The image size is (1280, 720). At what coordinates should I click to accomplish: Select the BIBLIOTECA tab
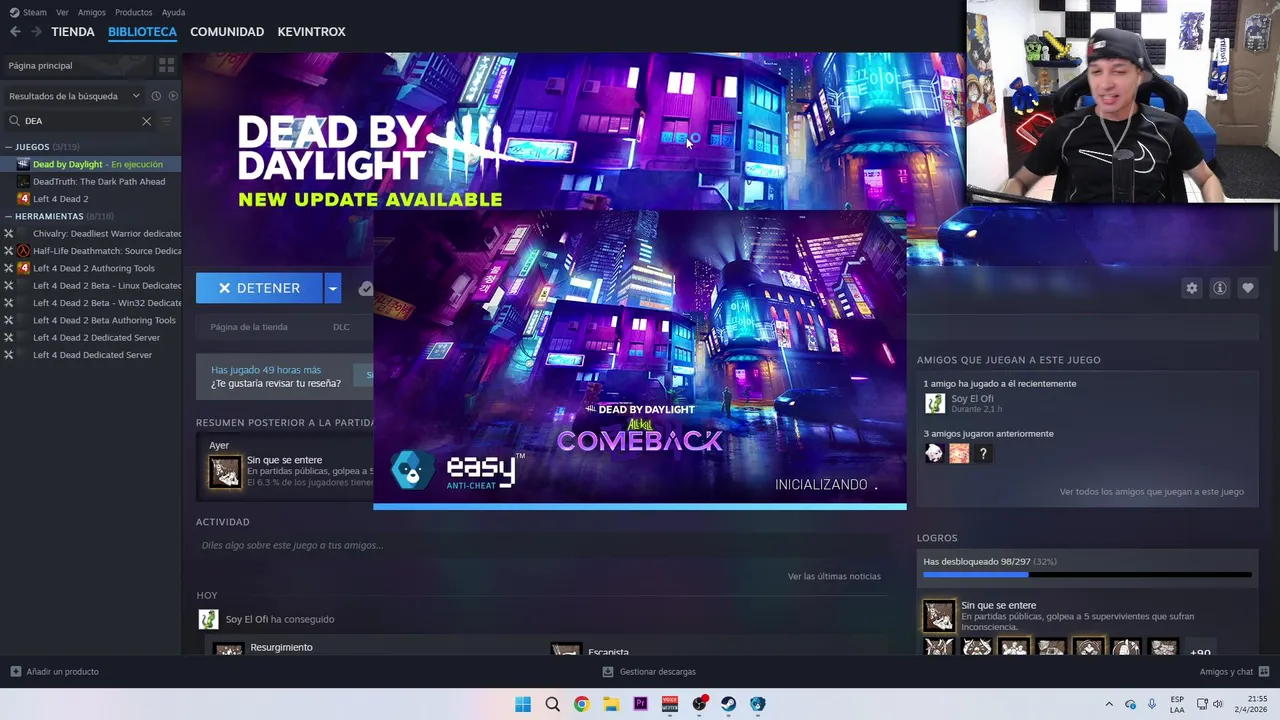[x=142, y=32]
